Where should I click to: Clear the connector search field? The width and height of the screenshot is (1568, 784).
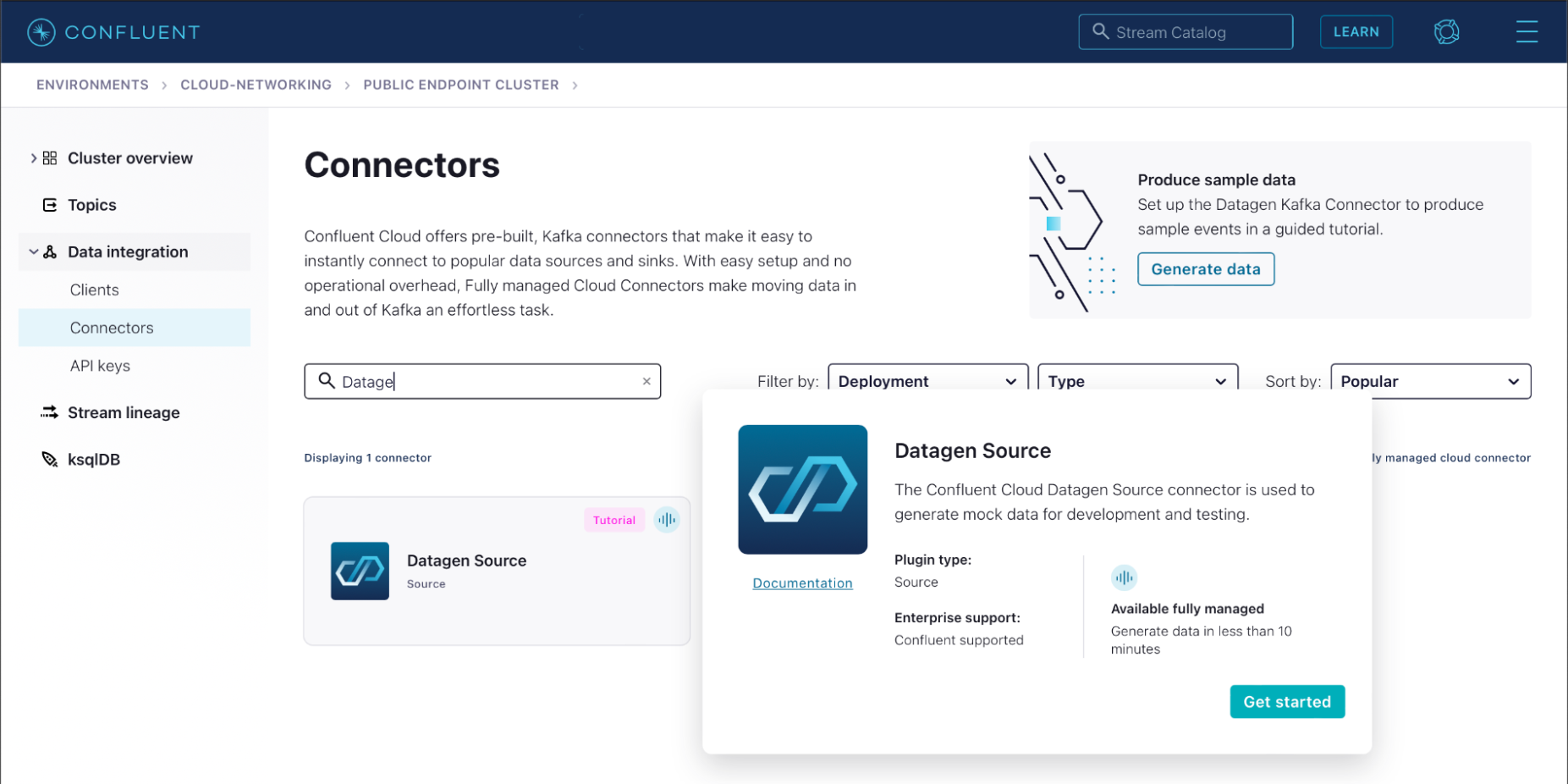coord(646,382)
